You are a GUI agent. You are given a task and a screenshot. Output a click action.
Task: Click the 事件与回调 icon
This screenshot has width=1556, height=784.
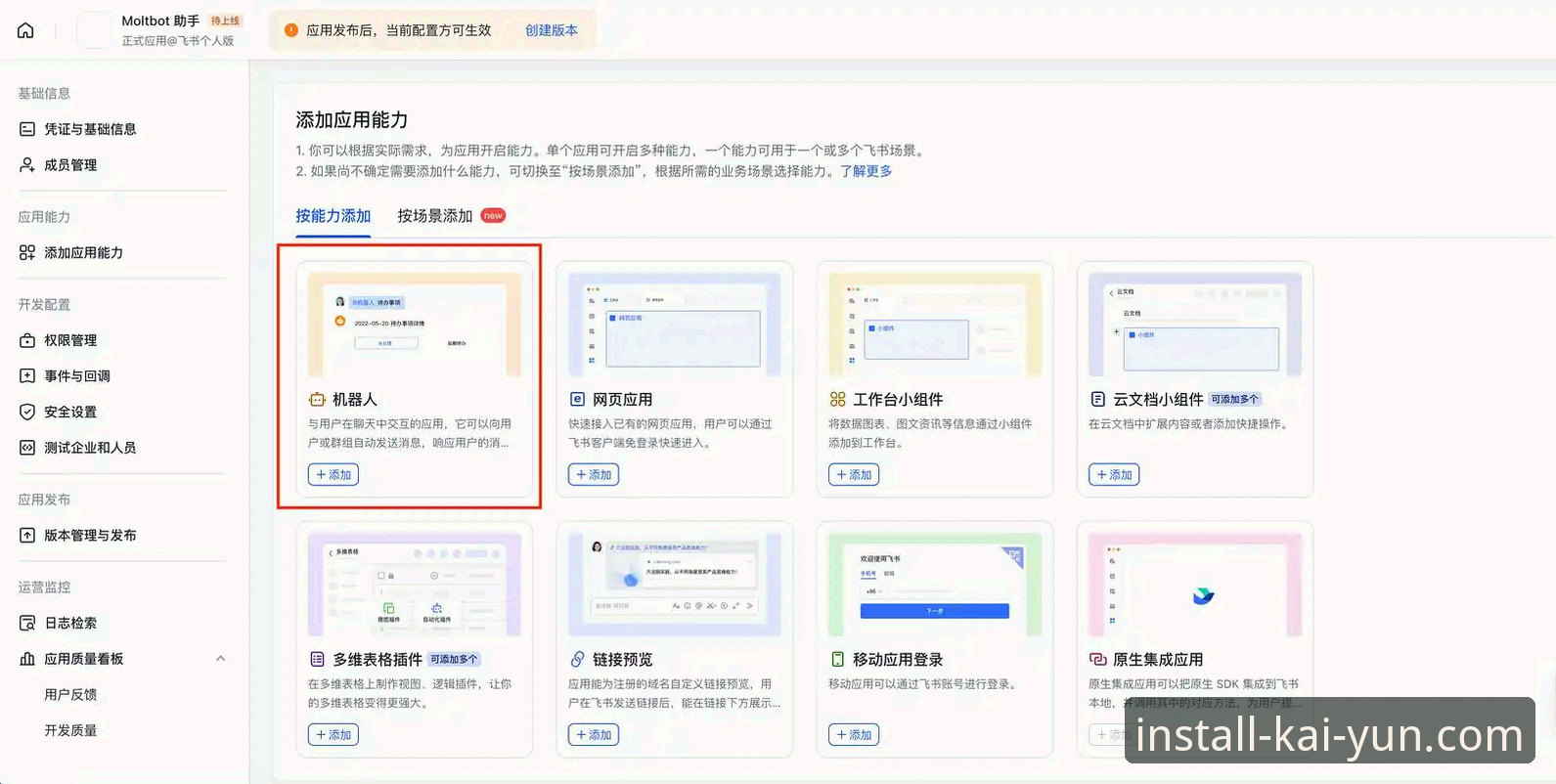[x=27, y=375]
